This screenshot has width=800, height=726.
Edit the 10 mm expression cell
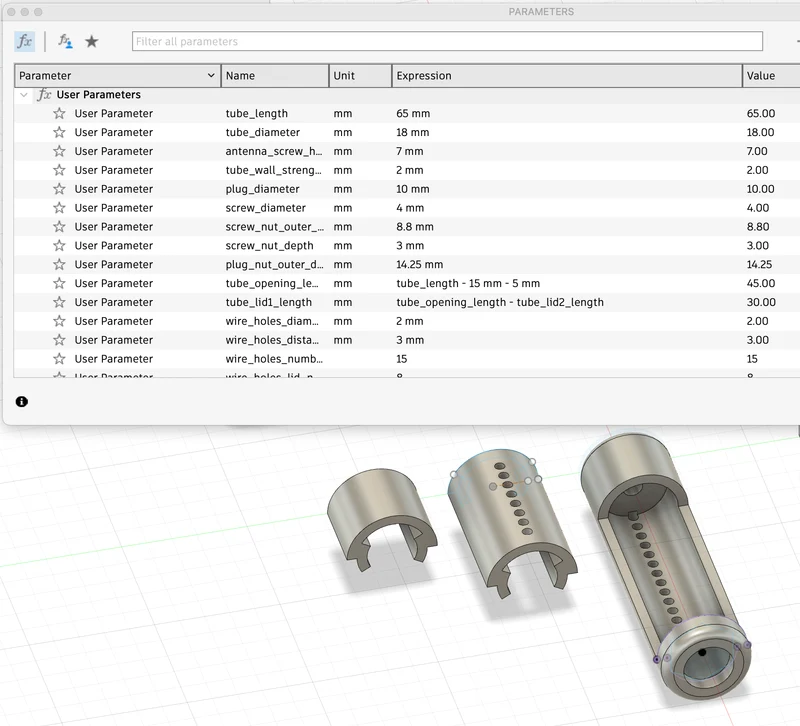coord(412,189)
